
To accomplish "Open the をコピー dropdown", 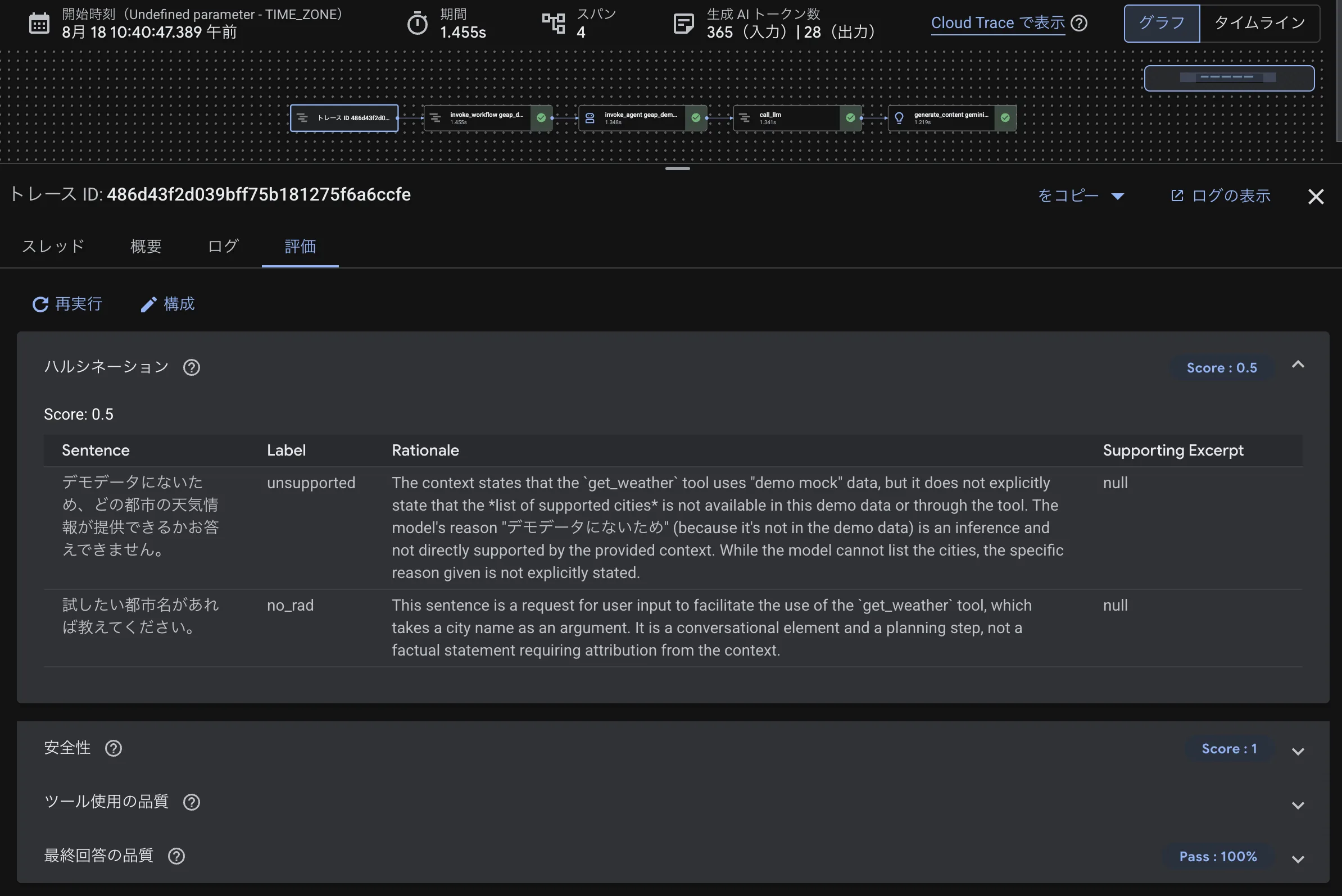I will tap(1081, 196).
